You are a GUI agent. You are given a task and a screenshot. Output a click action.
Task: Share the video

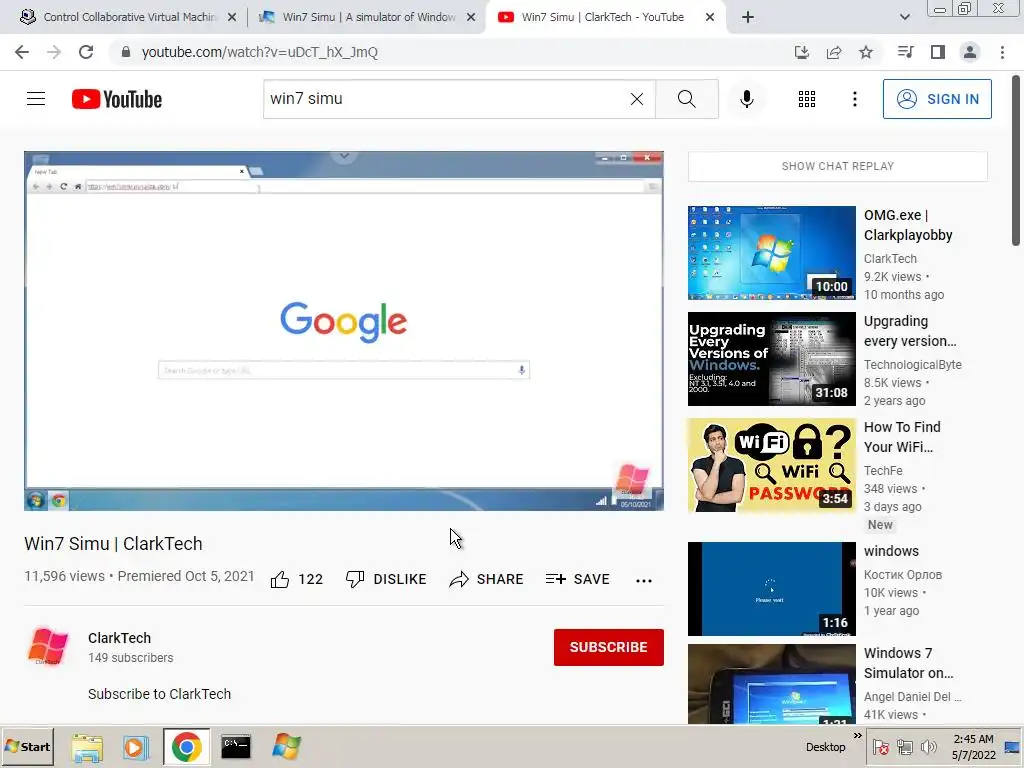pos(487,579)
